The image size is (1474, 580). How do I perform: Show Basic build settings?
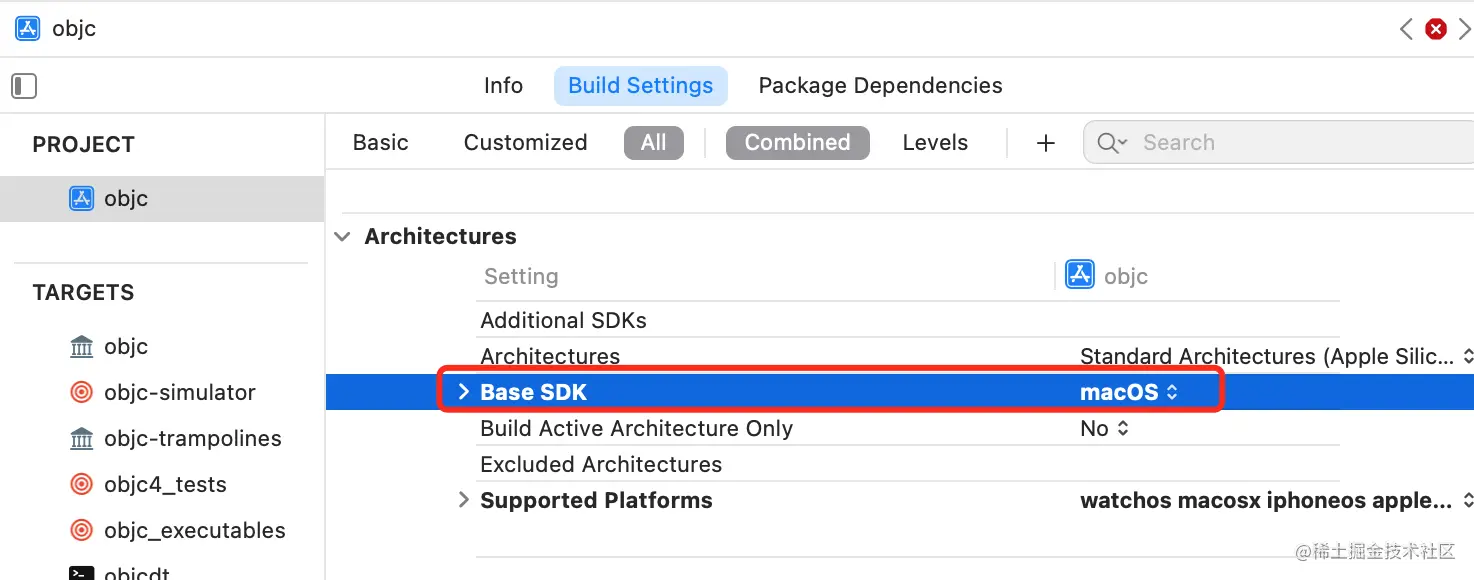(380, 143)
